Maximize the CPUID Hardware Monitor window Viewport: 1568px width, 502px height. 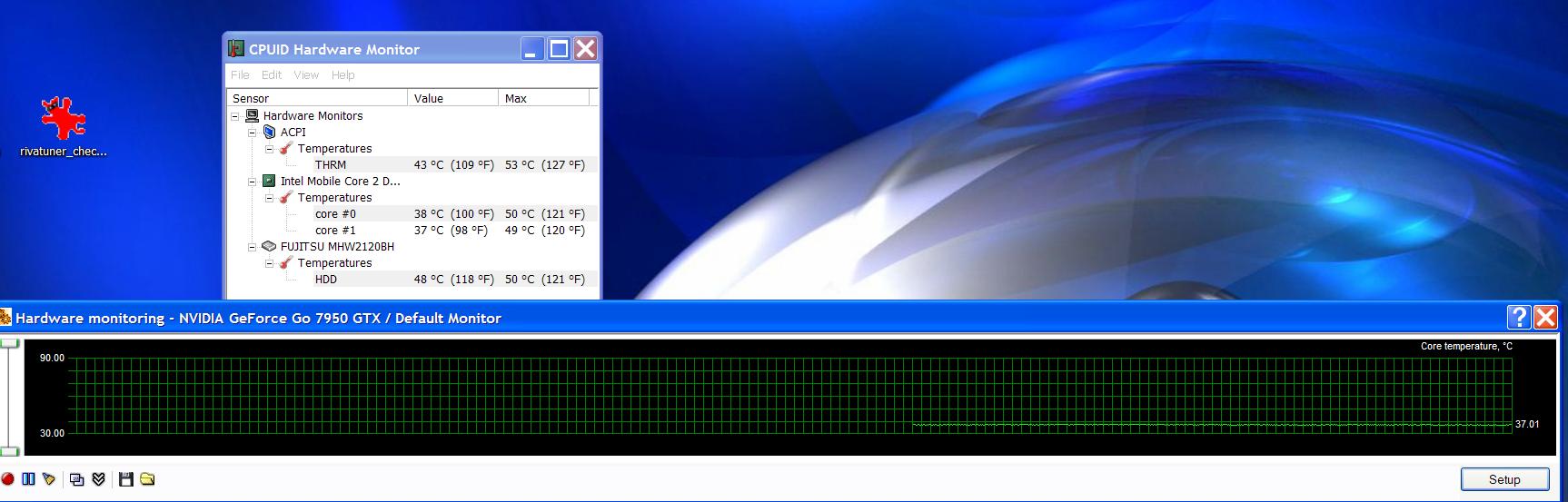tap(559, 49)
